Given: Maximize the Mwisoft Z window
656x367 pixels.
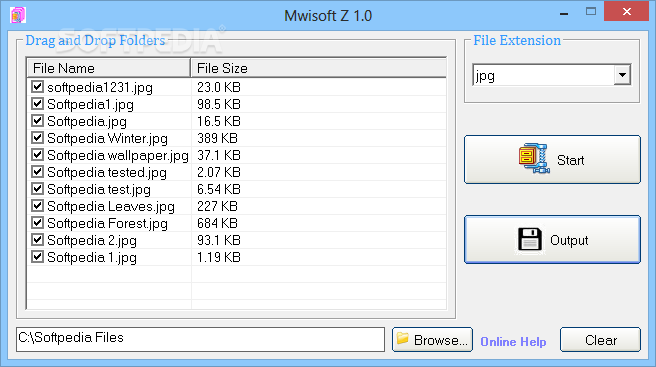Looking at the screenshot, I should pos(591,12).
